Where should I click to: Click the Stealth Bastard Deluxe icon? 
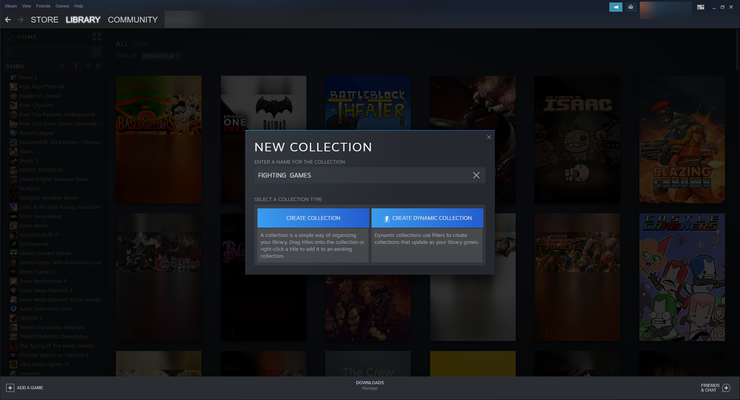[x=13, y=253]
